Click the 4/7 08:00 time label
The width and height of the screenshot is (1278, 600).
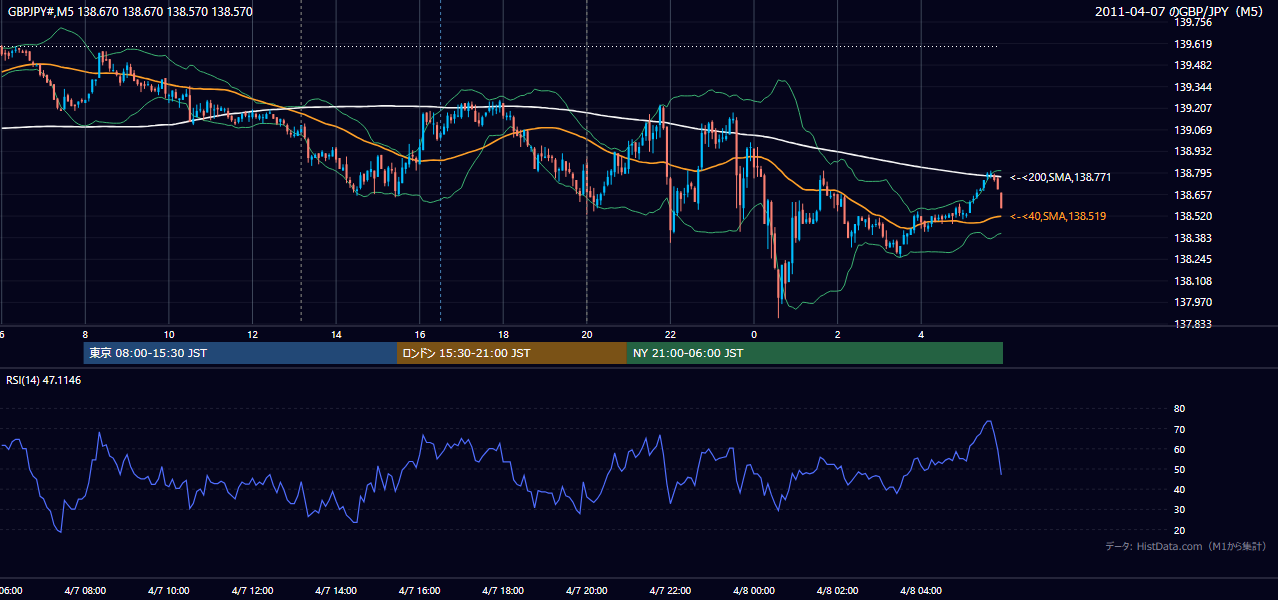(x=85, y=591)
